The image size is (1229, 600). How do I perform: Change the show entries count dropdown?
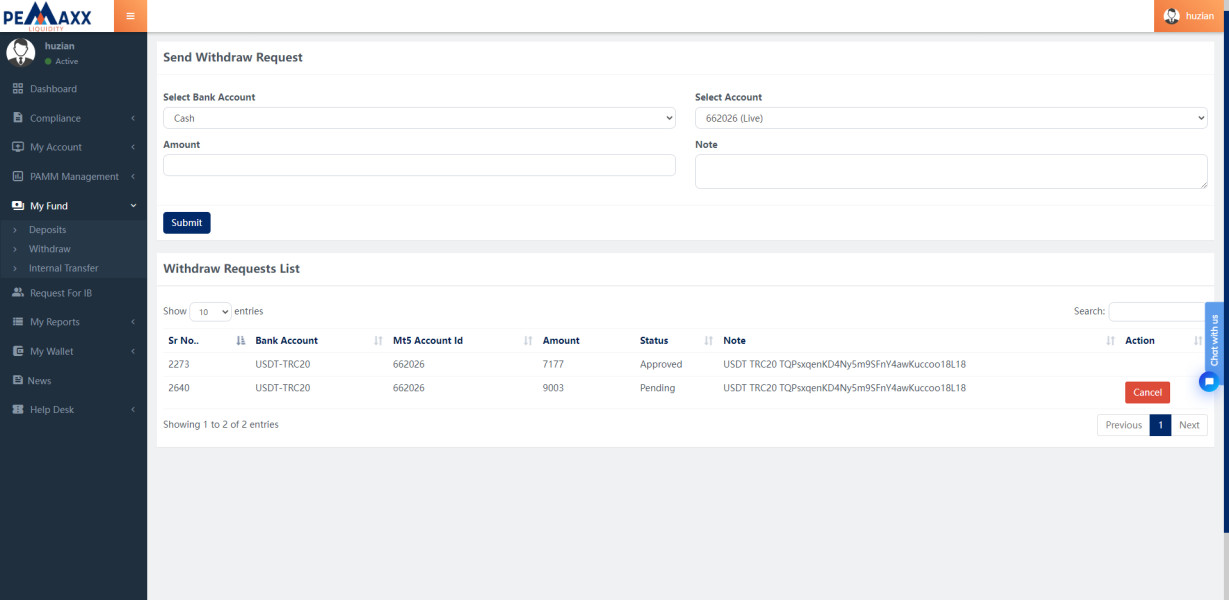(x=210, y=312)
